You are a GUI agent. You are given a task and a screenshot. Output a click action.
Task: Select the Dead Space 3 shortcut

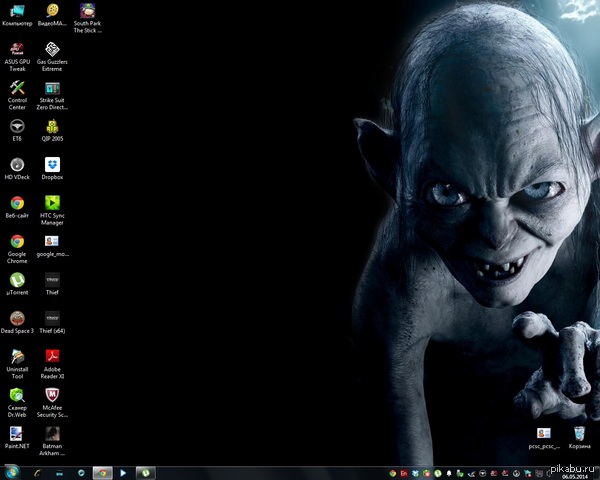(x=17, y=318)
